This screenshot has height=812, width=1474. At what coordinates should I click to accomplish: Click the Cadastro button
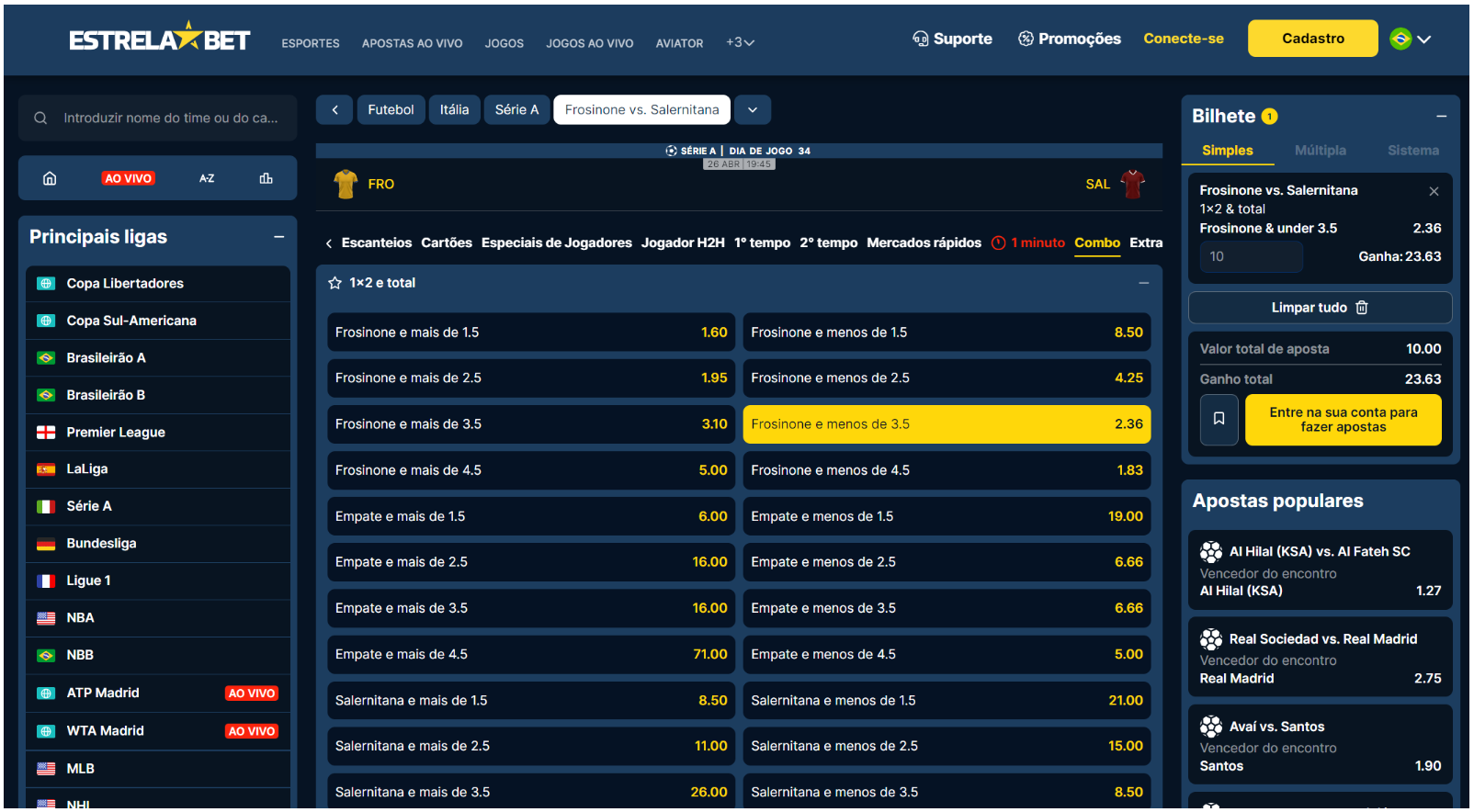pyautogui.click(x=1313, y=39)
